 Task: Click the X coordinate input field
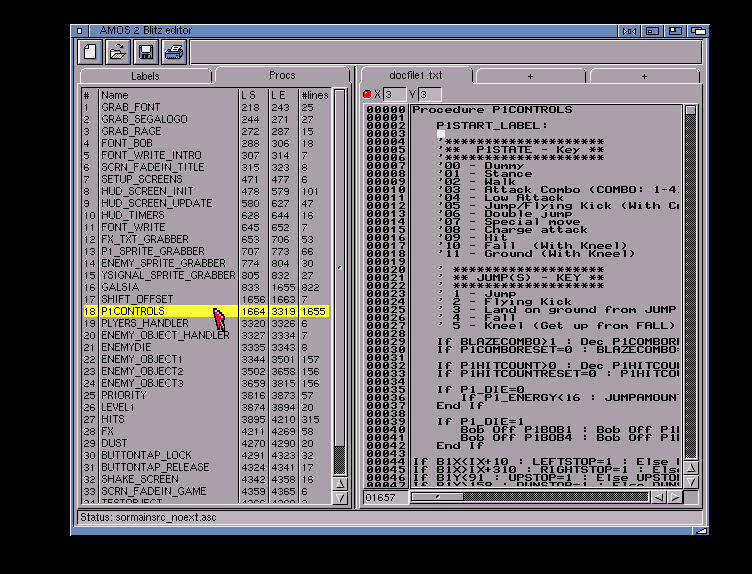393,94
